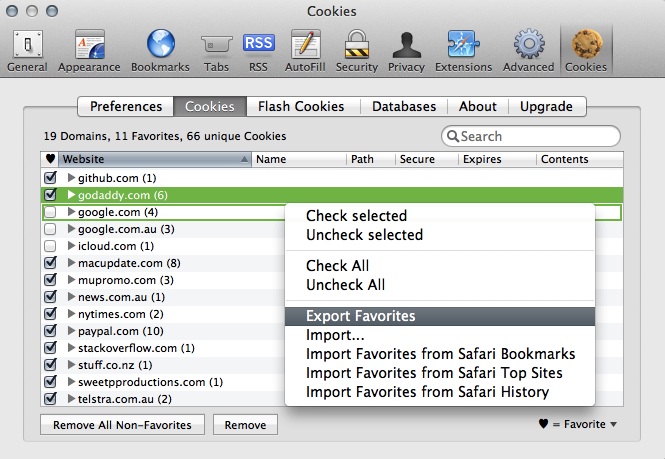The width and height of the screenshot is (665, 459).
Task: Expand the paypal.com disclosure triangle
Action: pyautogui.click(x=71, y=331)
